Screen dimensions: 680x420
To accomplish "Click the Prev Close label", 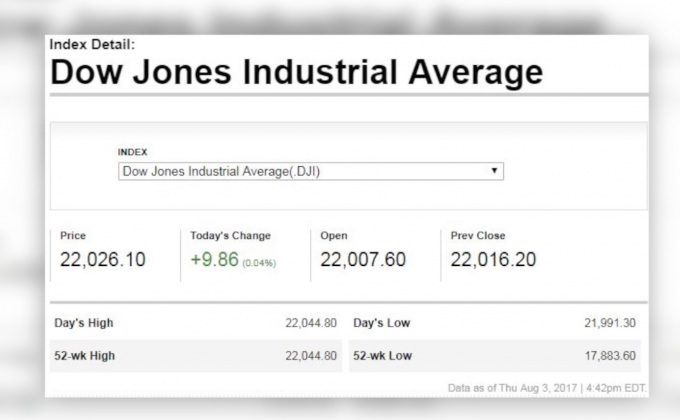I will click(478, 236).
